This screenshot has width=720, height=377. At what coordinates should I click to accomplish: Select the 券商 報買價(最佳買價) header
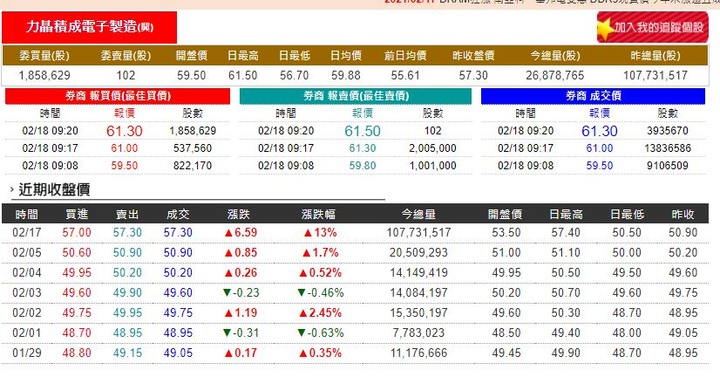pyautogui.click(x=118, y=96)
